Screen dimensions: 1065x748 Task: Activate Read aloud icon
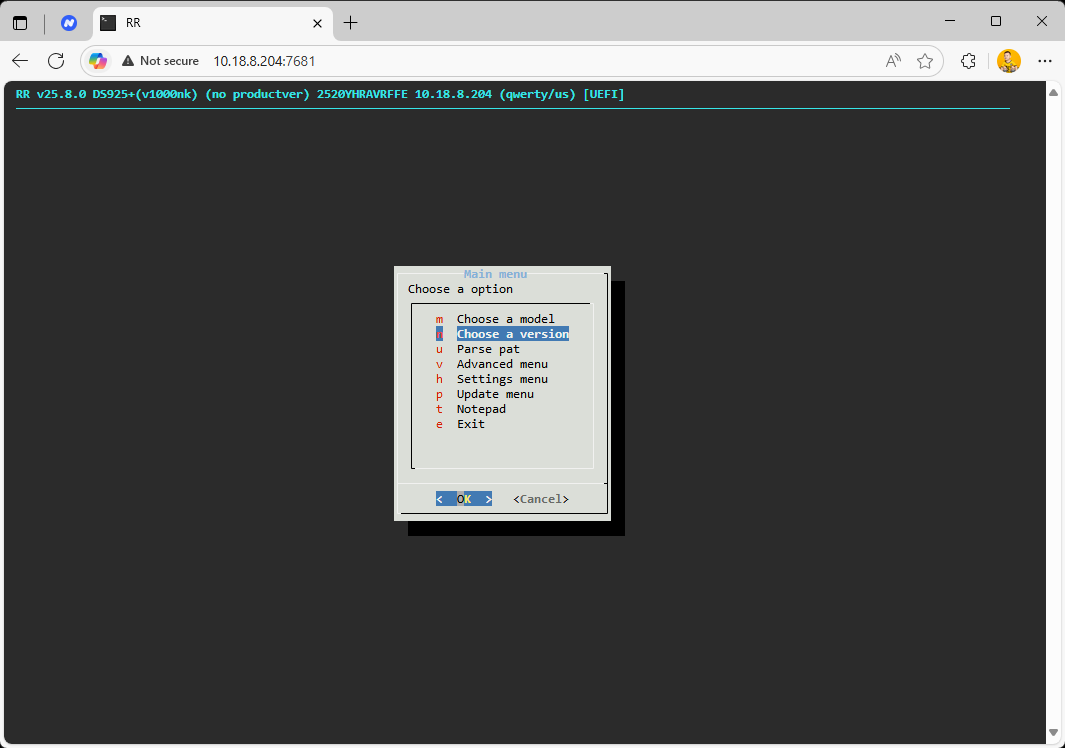click(x=893, y=61)
